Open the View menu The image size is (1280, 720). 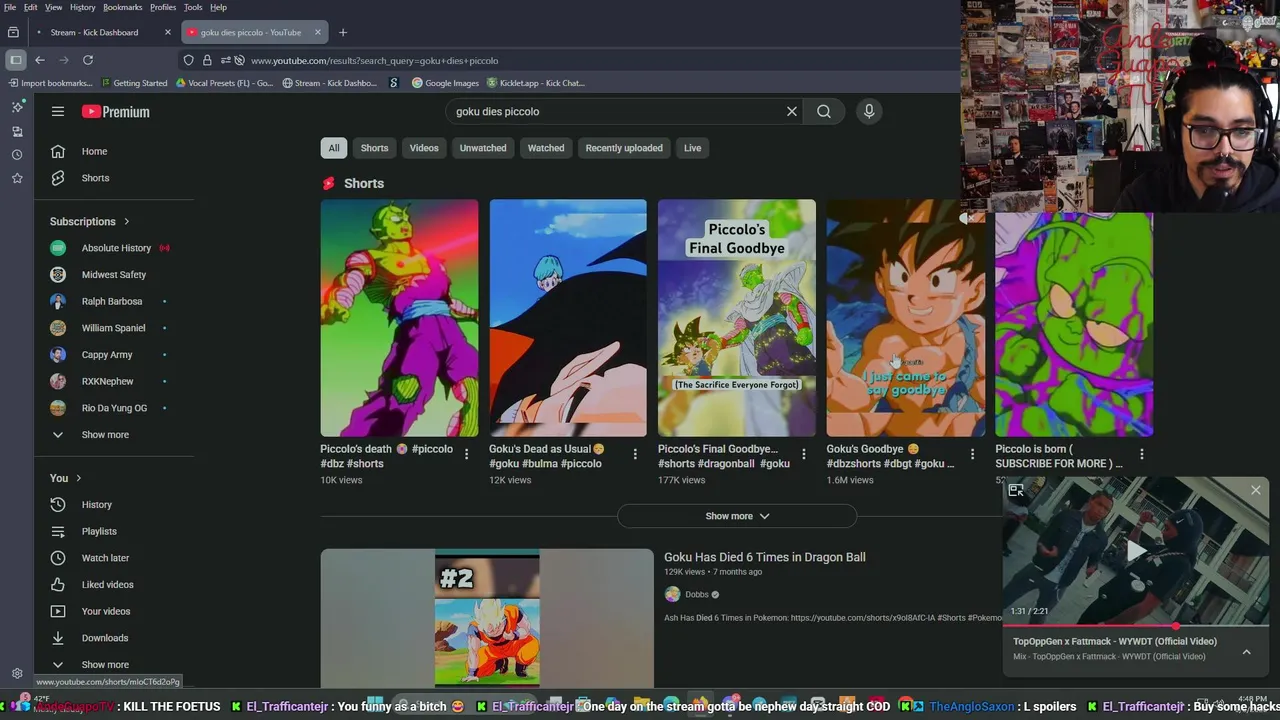click(54, 7)
